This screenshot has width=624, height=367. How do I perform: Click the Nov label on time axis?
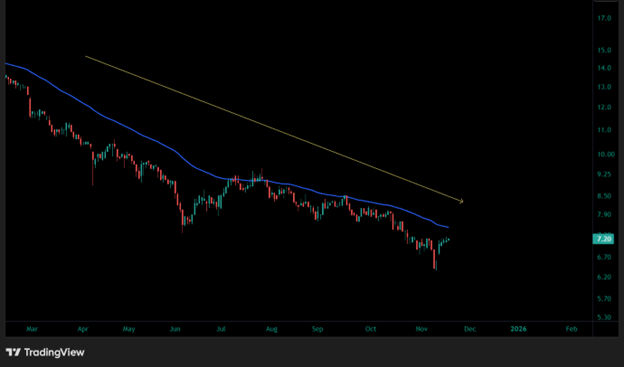coord(421,329)
